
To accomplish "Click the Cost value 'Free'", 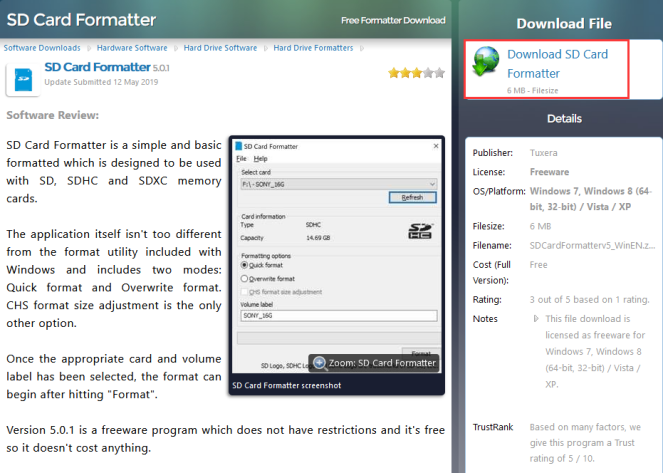I will [538, 265].
